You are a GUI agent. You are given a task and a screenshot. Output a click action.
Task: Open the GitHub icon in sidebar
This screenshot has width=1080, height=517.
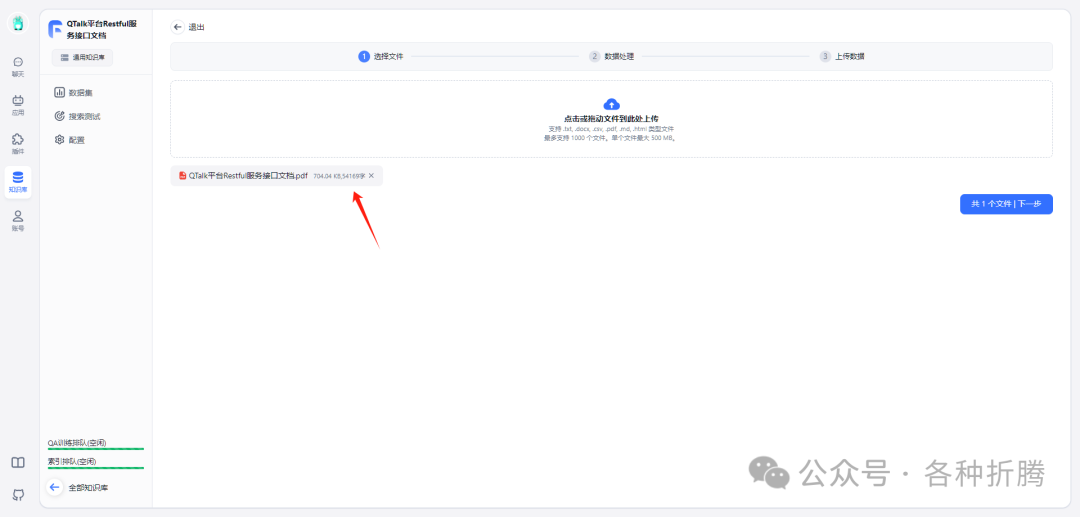coord(18,494)
